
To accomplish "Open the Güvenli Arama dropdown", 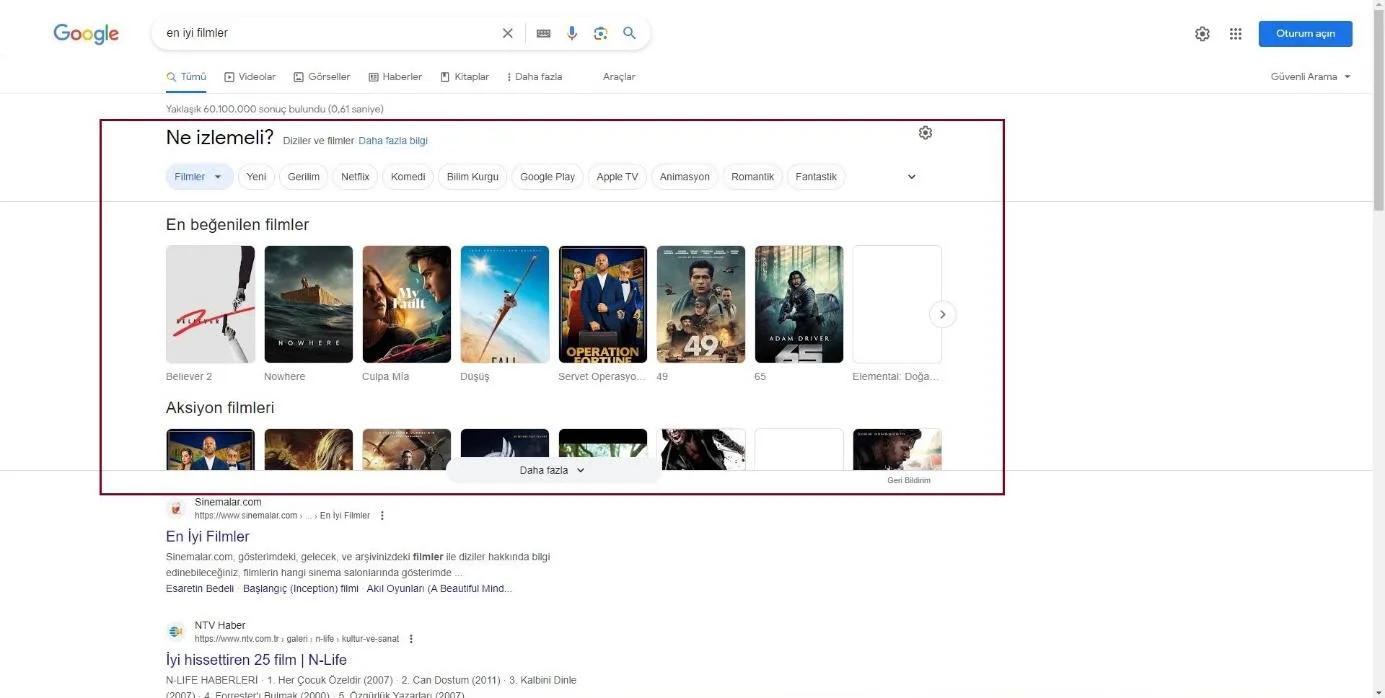I will point(1310,77).
